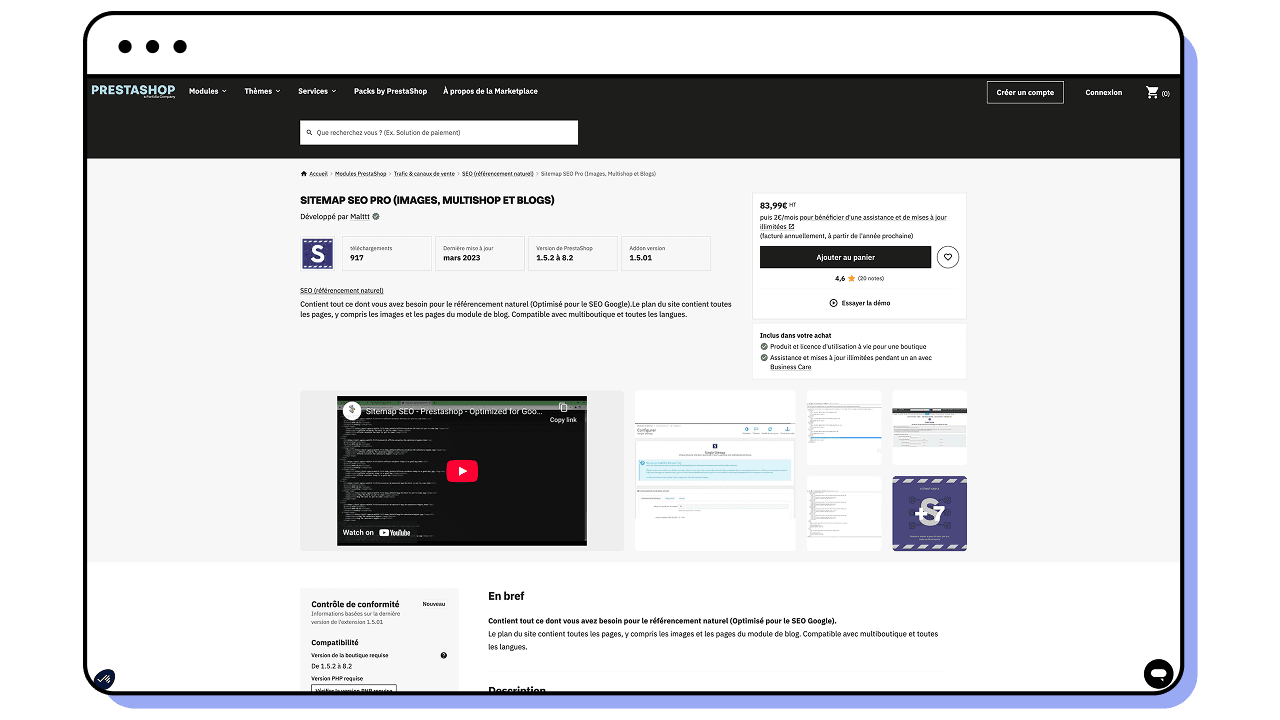
Task: Expand the Modules dropdown menu
Action: 208,91
